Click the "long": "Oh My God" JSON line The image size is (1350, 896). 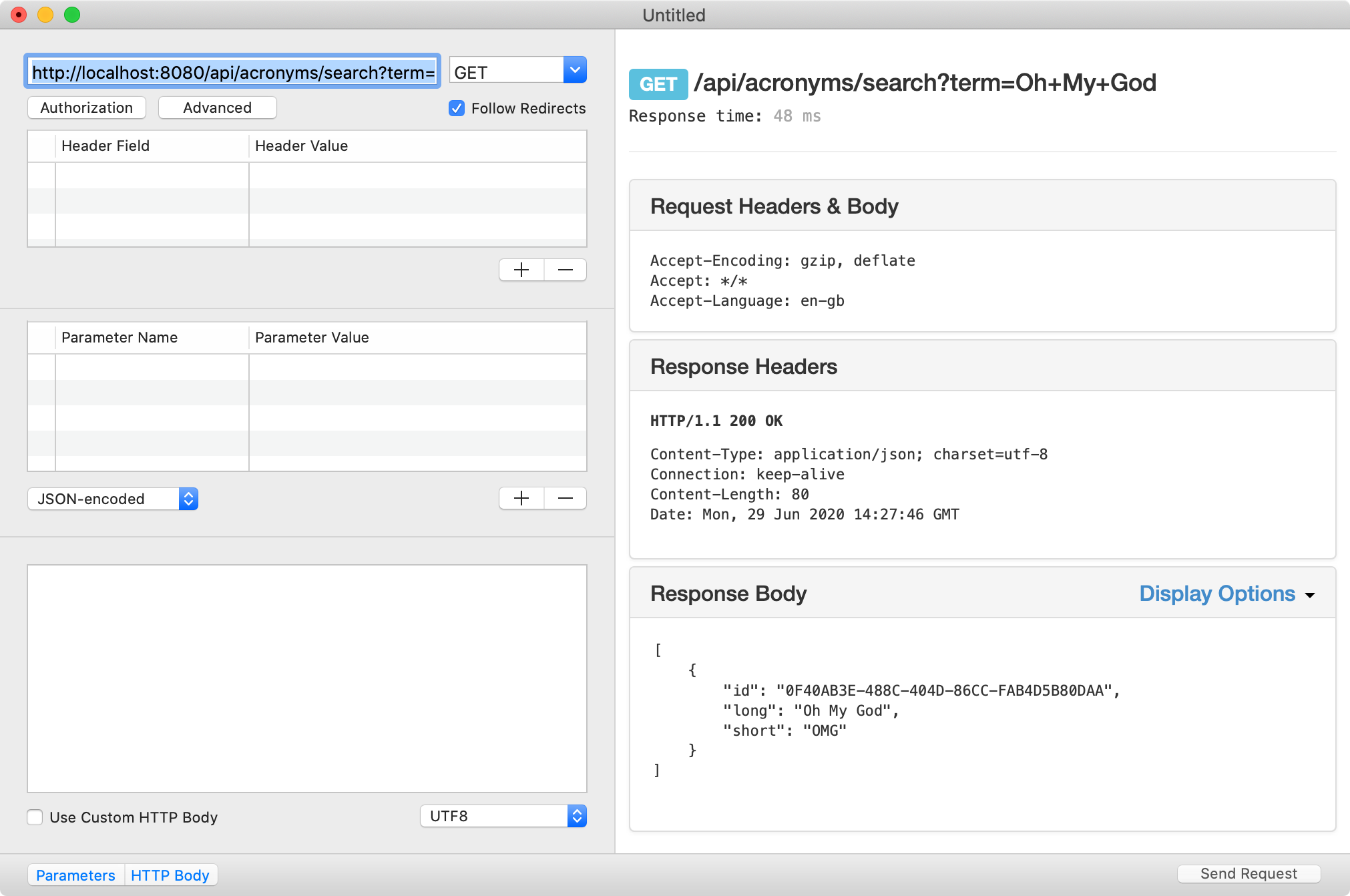point(811,710)
